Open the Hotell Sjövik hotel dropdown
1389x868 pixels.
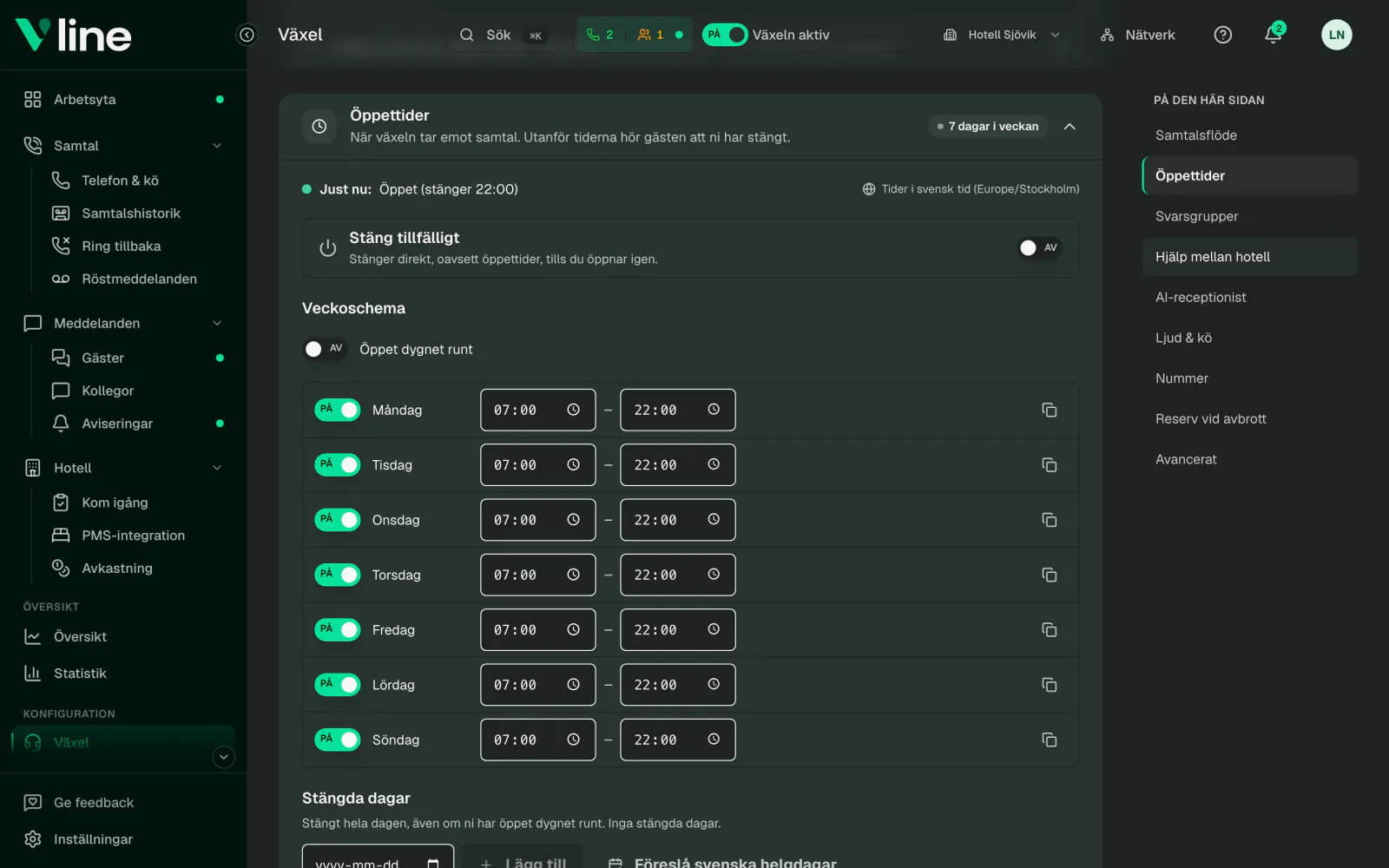1002,35
